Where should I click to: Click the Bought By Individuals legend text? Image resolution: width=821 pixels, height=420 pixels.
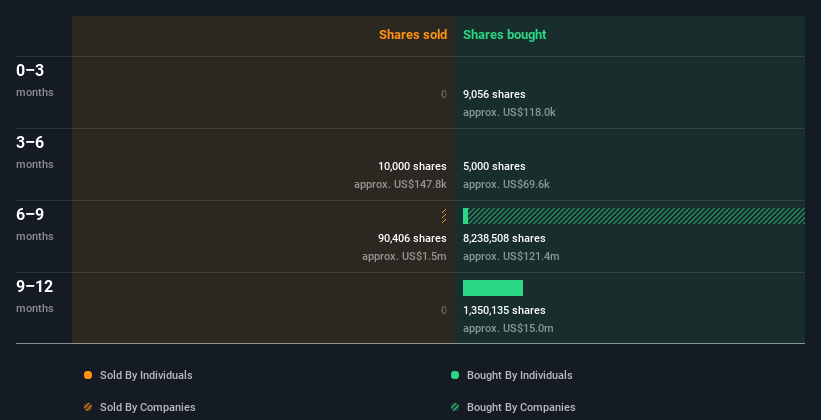pyautogui.click(x=519, y=375)
